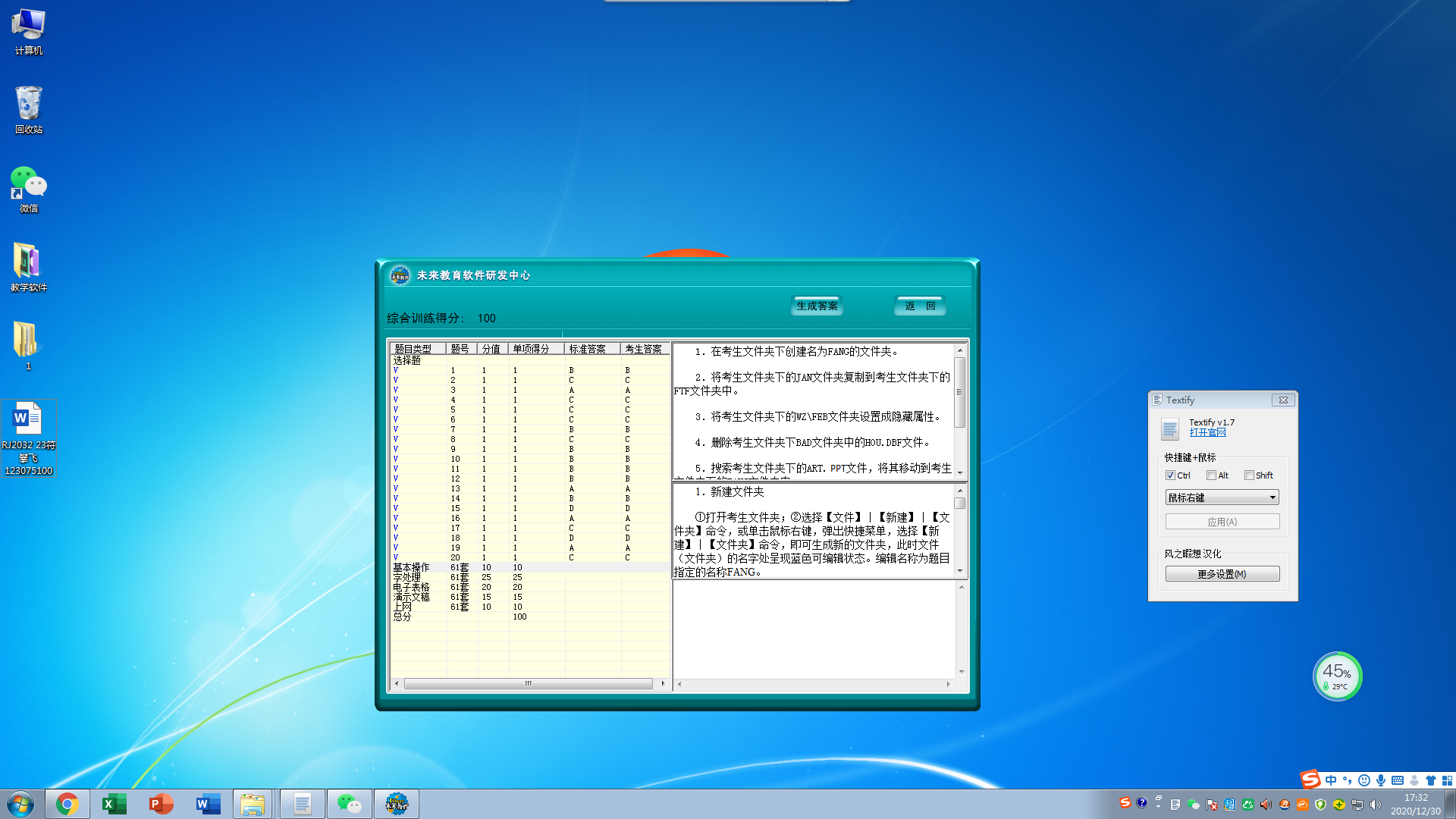
Task: Toggle punctuation mode on Sogou IME bar
Action: 1348,780
